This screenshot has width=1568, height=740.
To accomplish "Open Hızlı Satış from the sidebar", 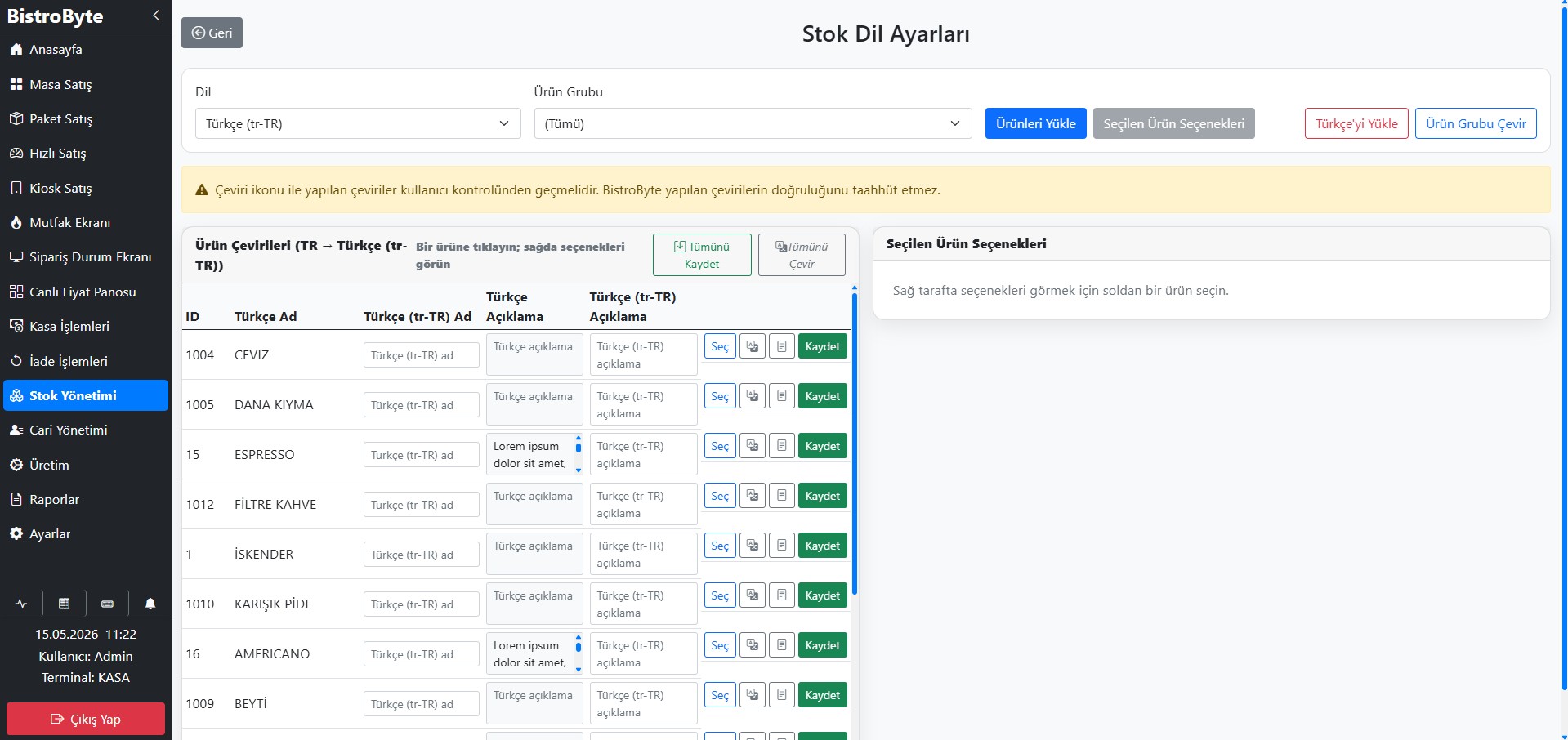I will tap(86, 154).
